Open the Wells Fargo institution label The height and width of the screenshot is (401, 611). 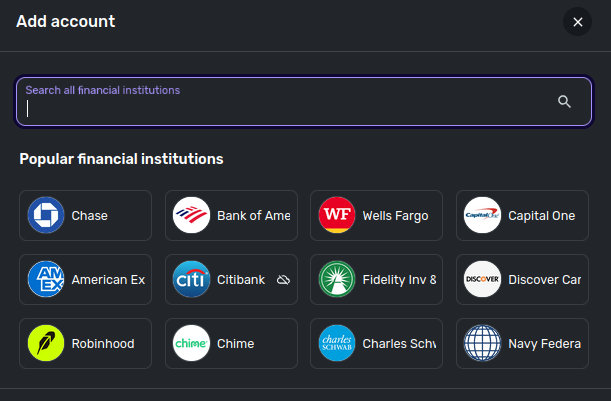point(395,216)
